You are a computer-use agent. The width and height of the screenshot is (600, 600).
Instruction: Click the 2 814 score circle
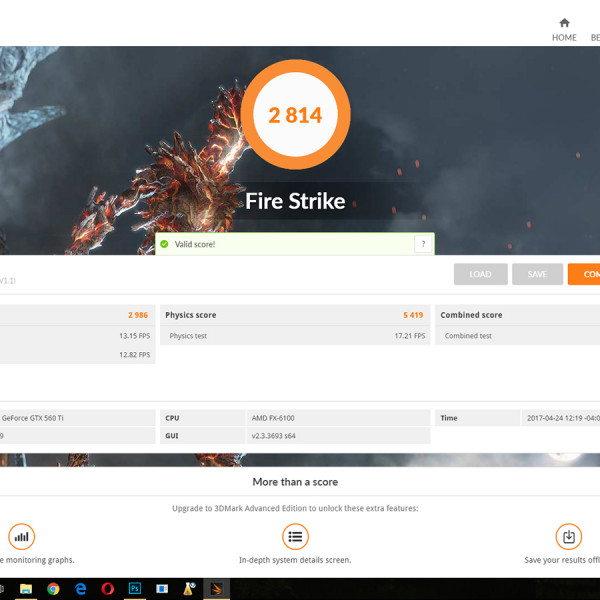click(x=295, y=115)
